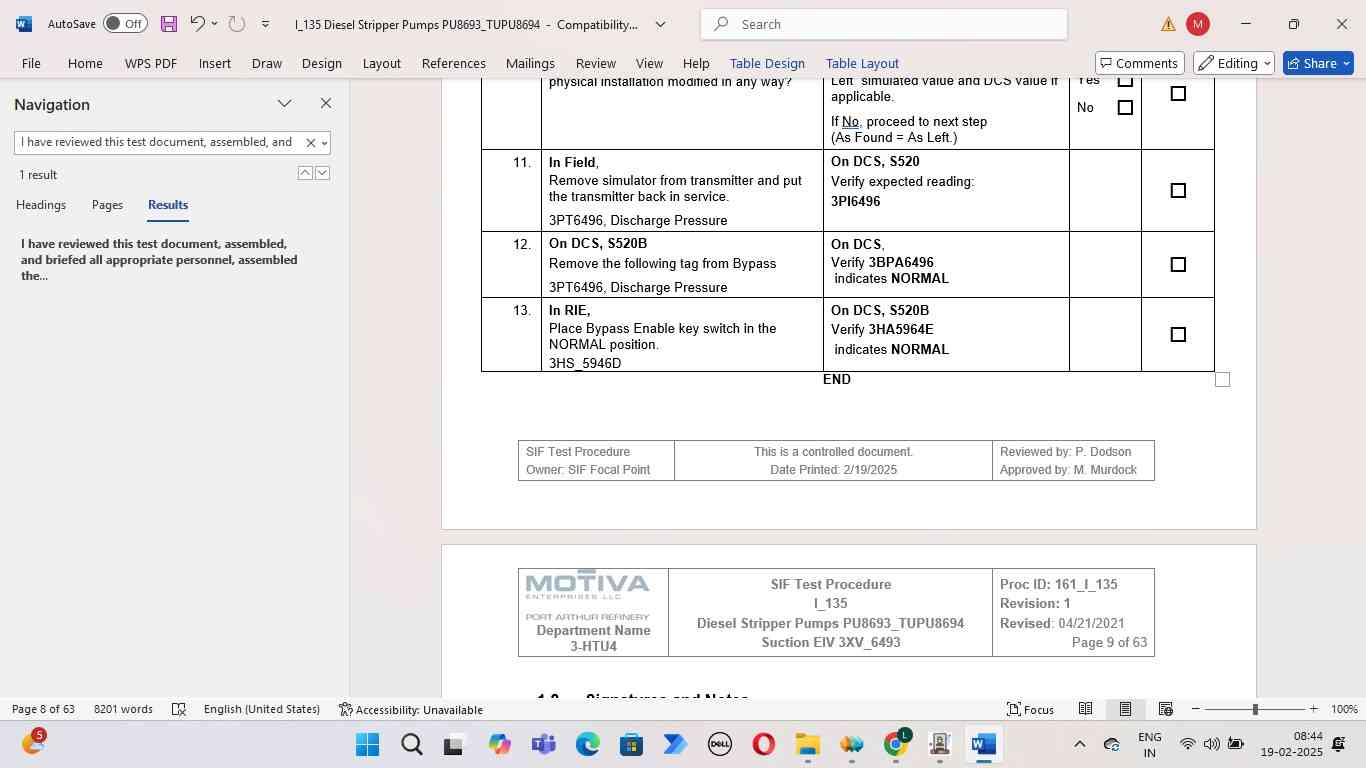1366x768 pixels.
Task: Click the 8201 words count
Action: [x=123, y=709]
